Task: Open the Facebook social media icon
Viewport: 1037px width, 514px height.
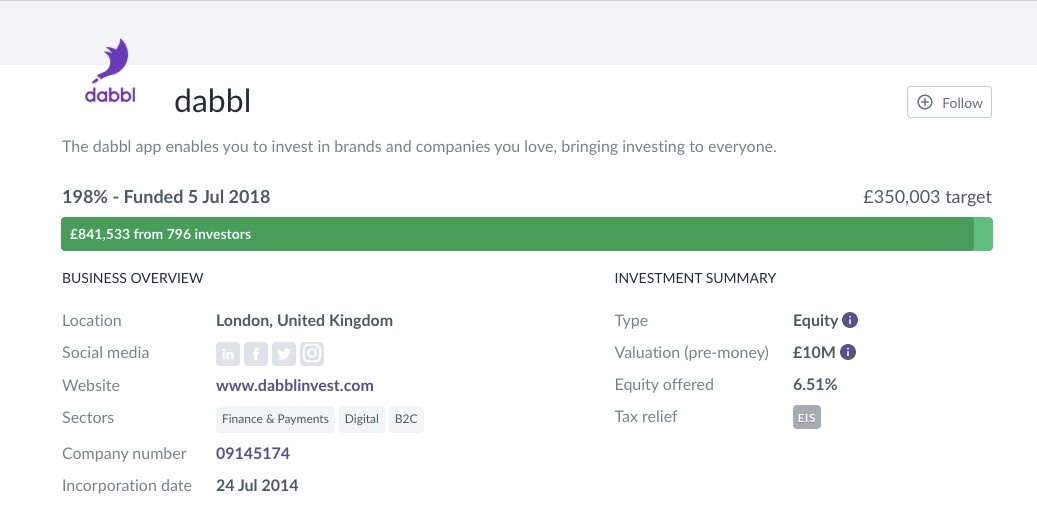Action: [256, 354]
